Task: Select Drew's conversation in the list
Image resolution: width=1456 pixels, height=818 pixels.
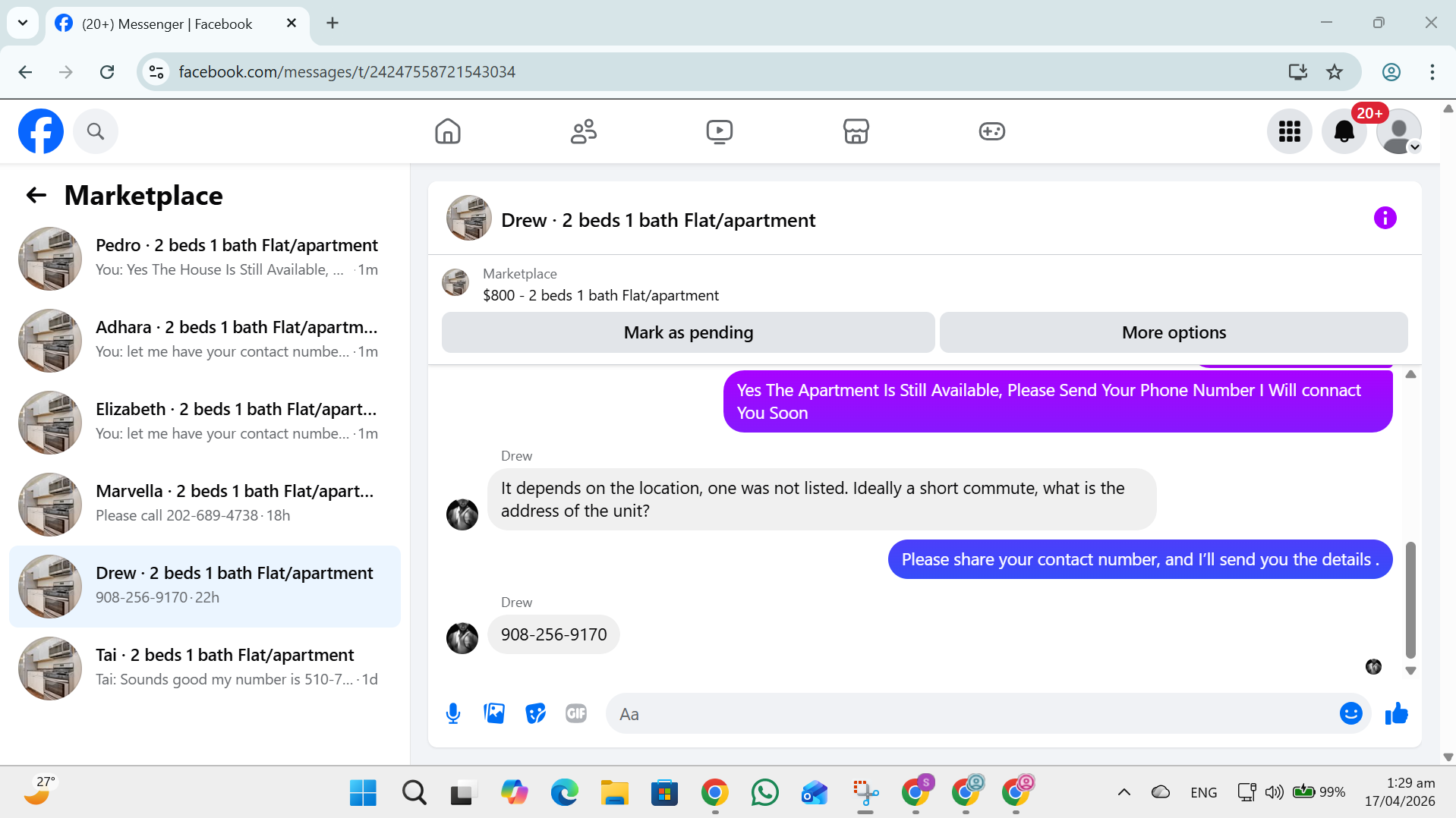Action: pos(205,587)
